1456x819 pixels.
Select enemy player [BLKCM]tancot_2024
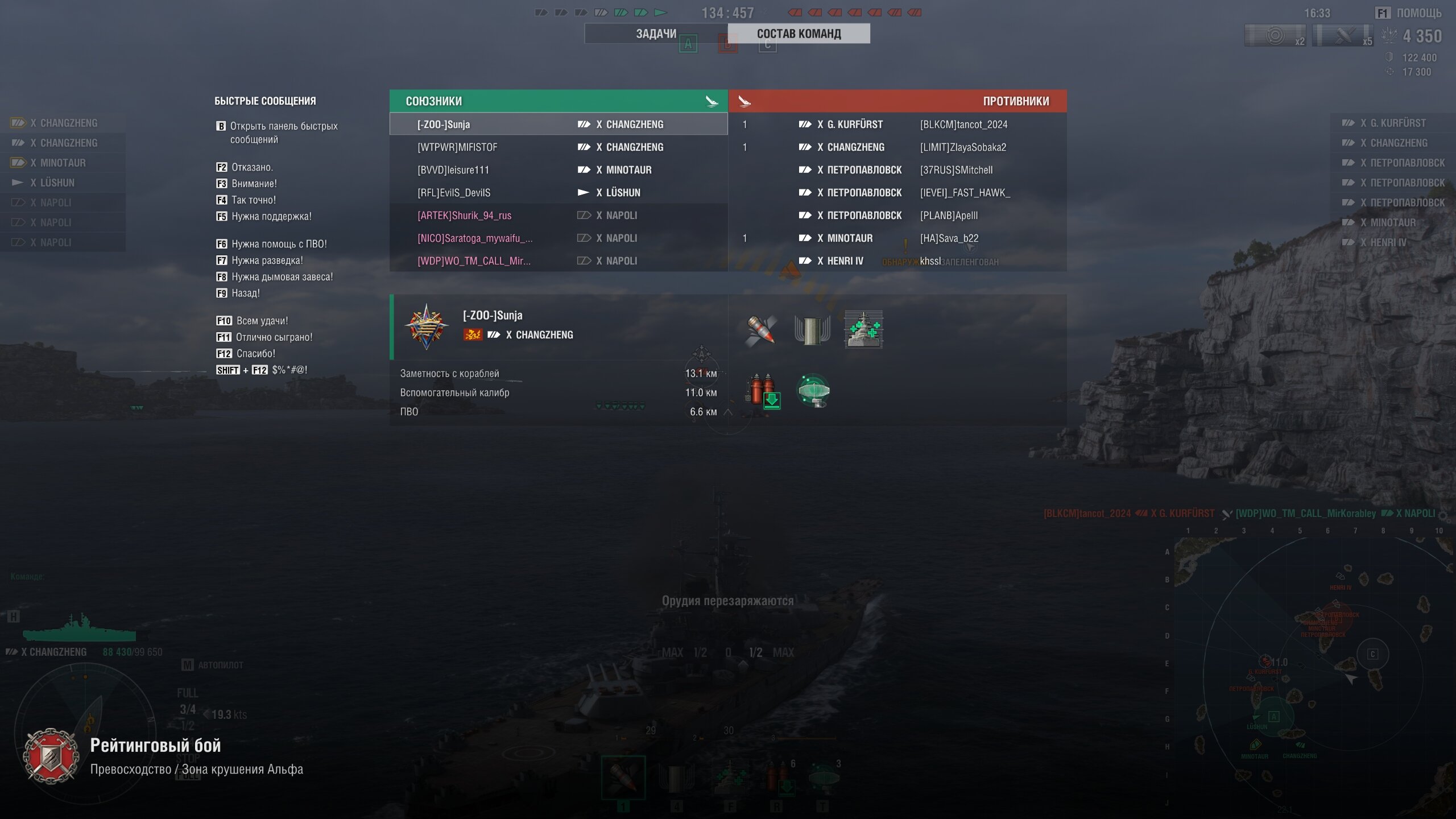point(963,125)
